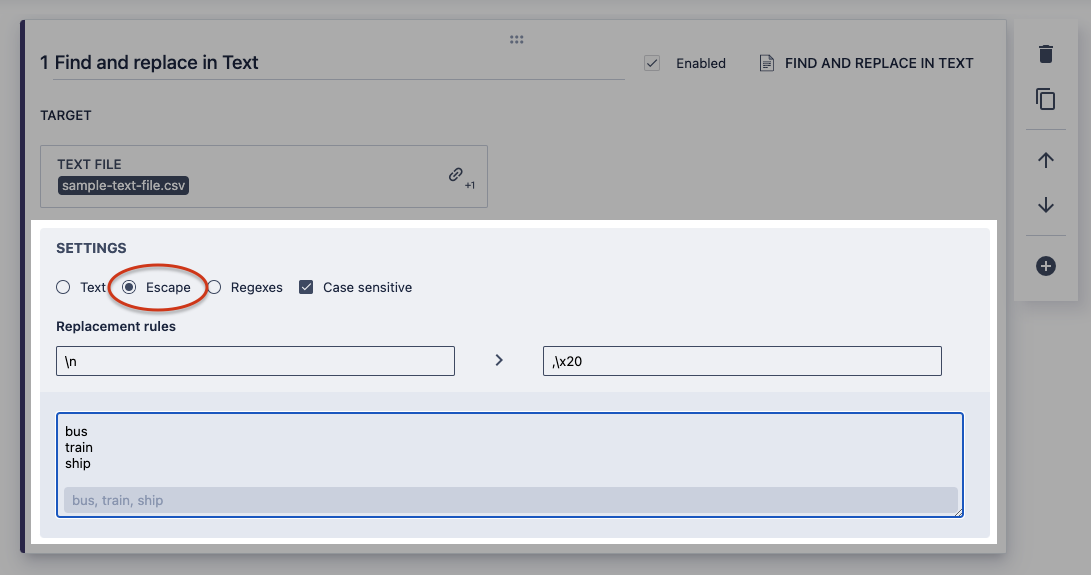Choose the Regexes radio option

(214, 287)
